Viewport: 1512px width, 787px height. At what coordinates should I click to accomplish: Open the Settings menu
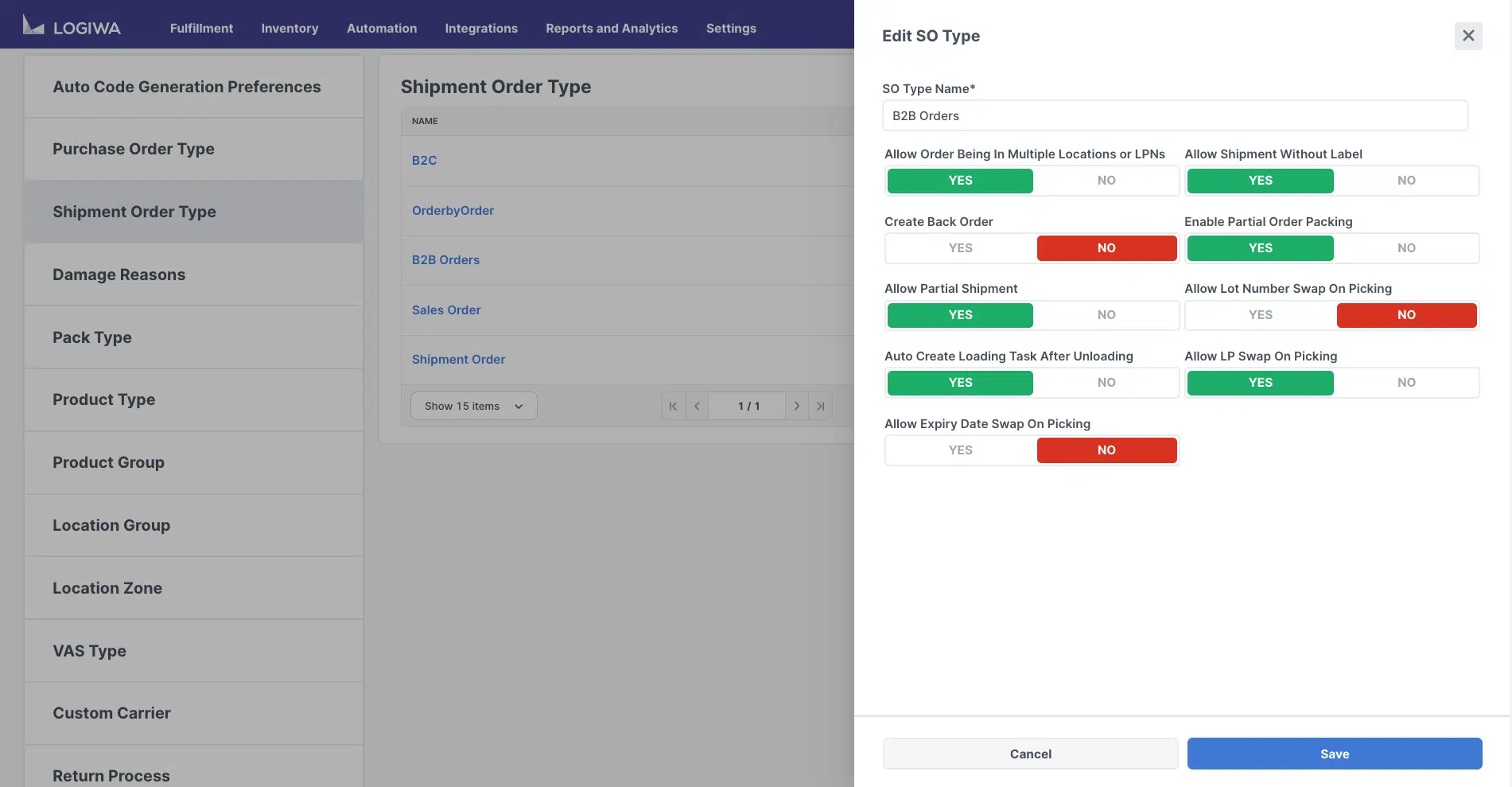(x=730, y=28)
